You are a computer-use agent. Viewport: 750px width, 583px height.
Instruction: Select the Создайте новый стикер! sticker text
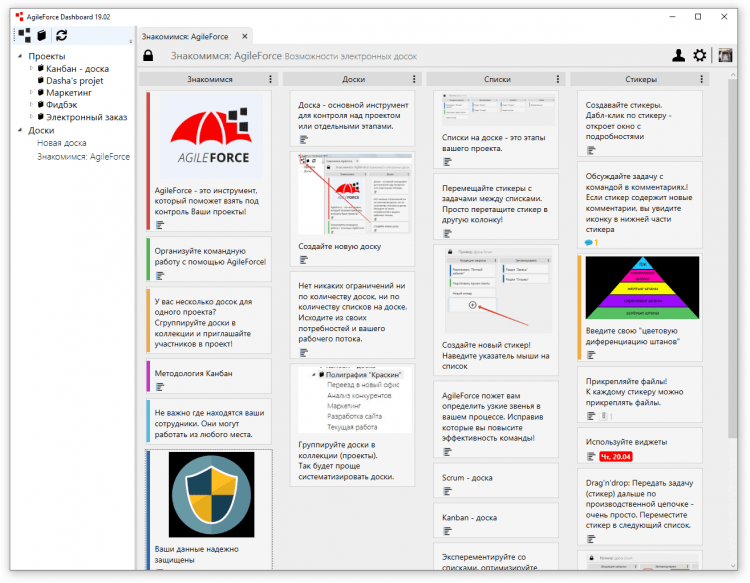496,355
